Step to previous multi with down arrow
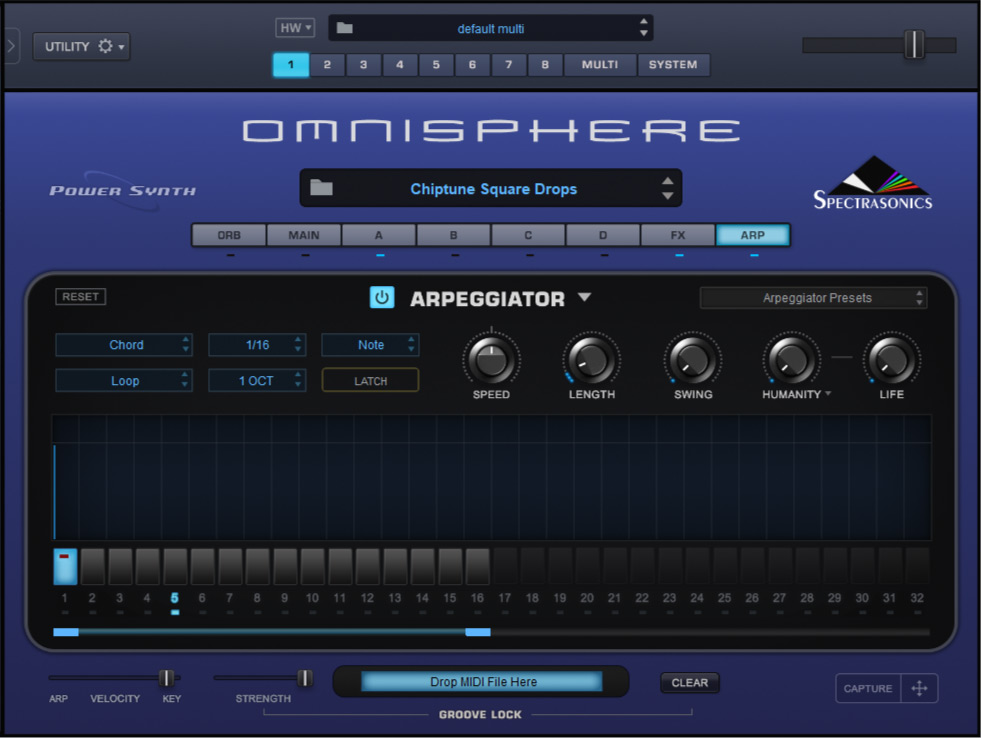981x738 pixels. (643, 34)
